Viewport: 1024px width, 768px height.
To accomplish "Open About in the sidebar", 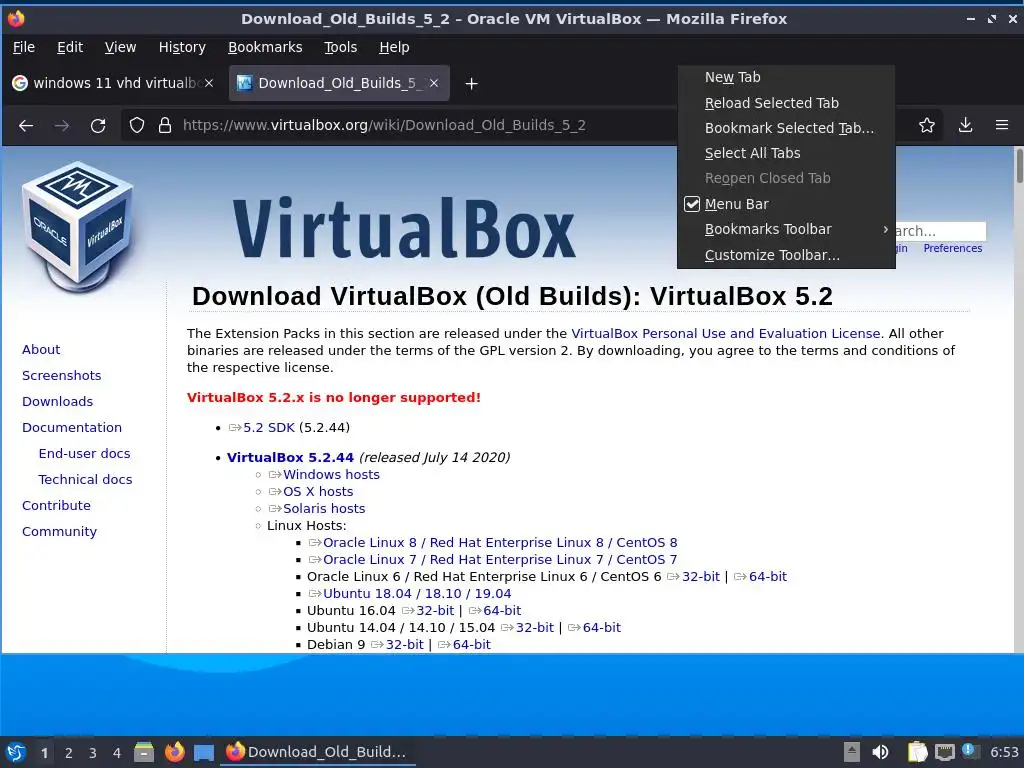I will pos(40,349).
